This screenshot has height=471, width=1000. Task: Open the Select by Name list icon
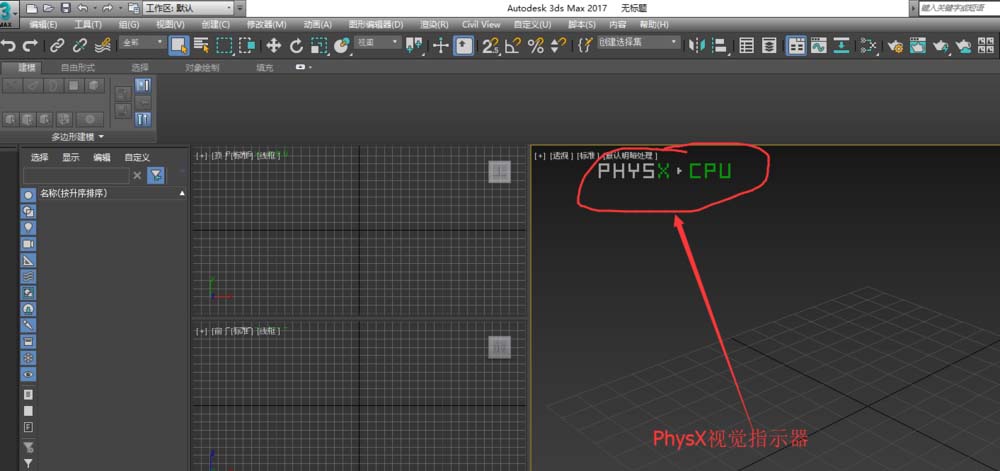(202, 45)
